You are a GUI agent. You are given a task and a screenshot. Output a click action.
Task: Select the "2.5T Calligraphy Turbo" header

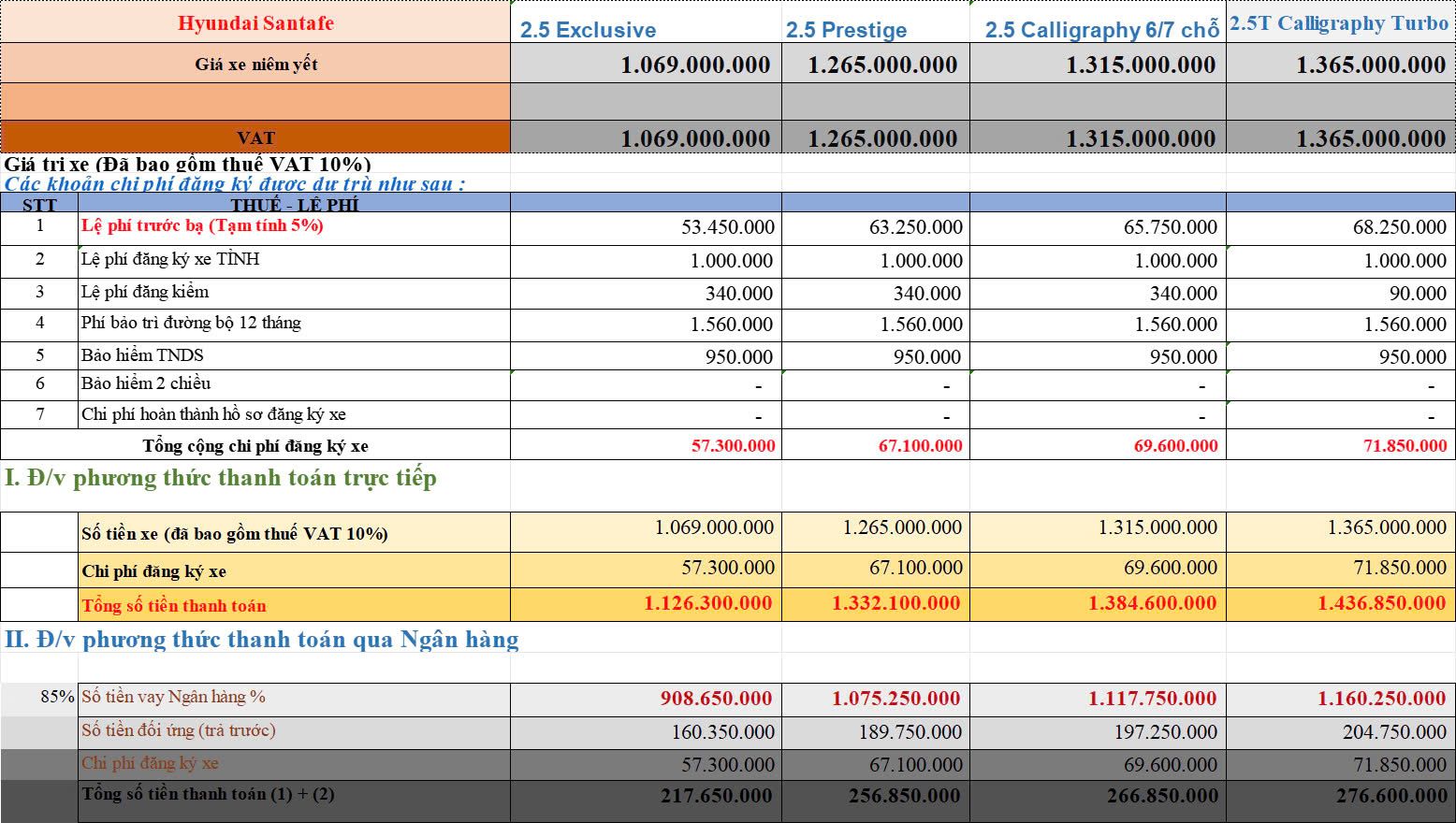(1339, 23)
